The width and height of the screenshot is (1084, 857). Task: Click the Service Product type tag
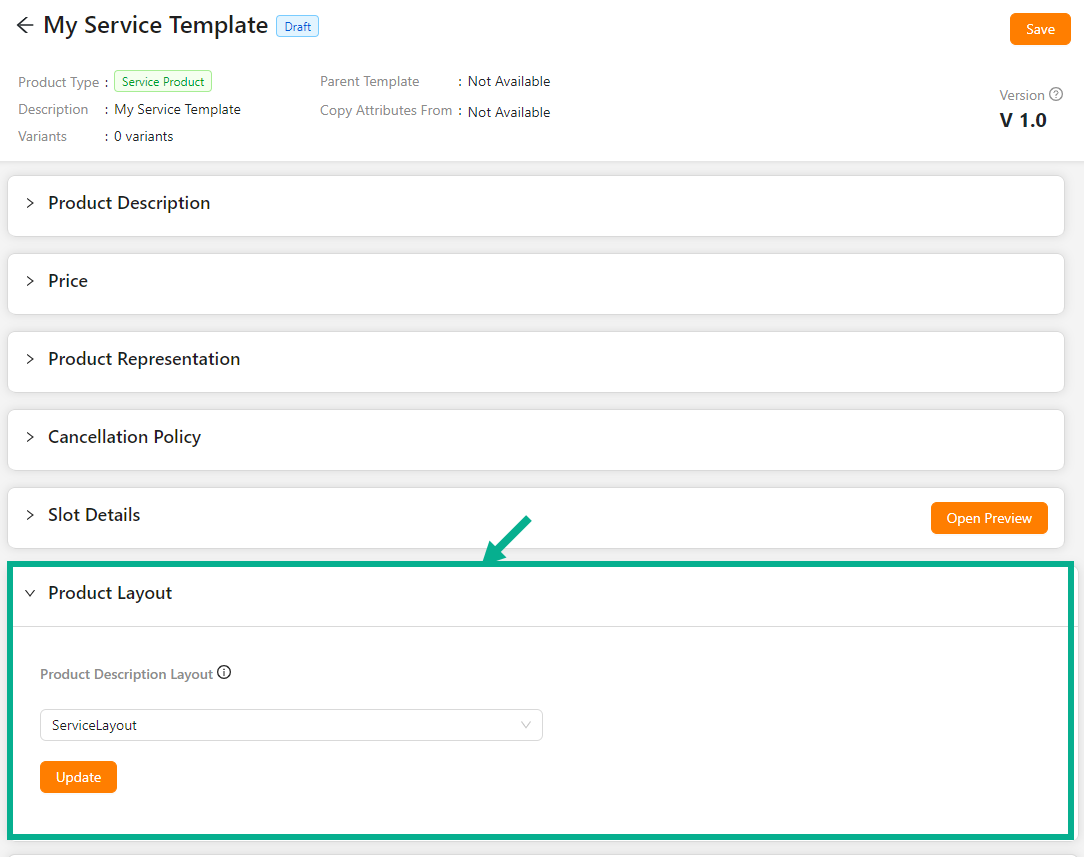click(163, 82)
